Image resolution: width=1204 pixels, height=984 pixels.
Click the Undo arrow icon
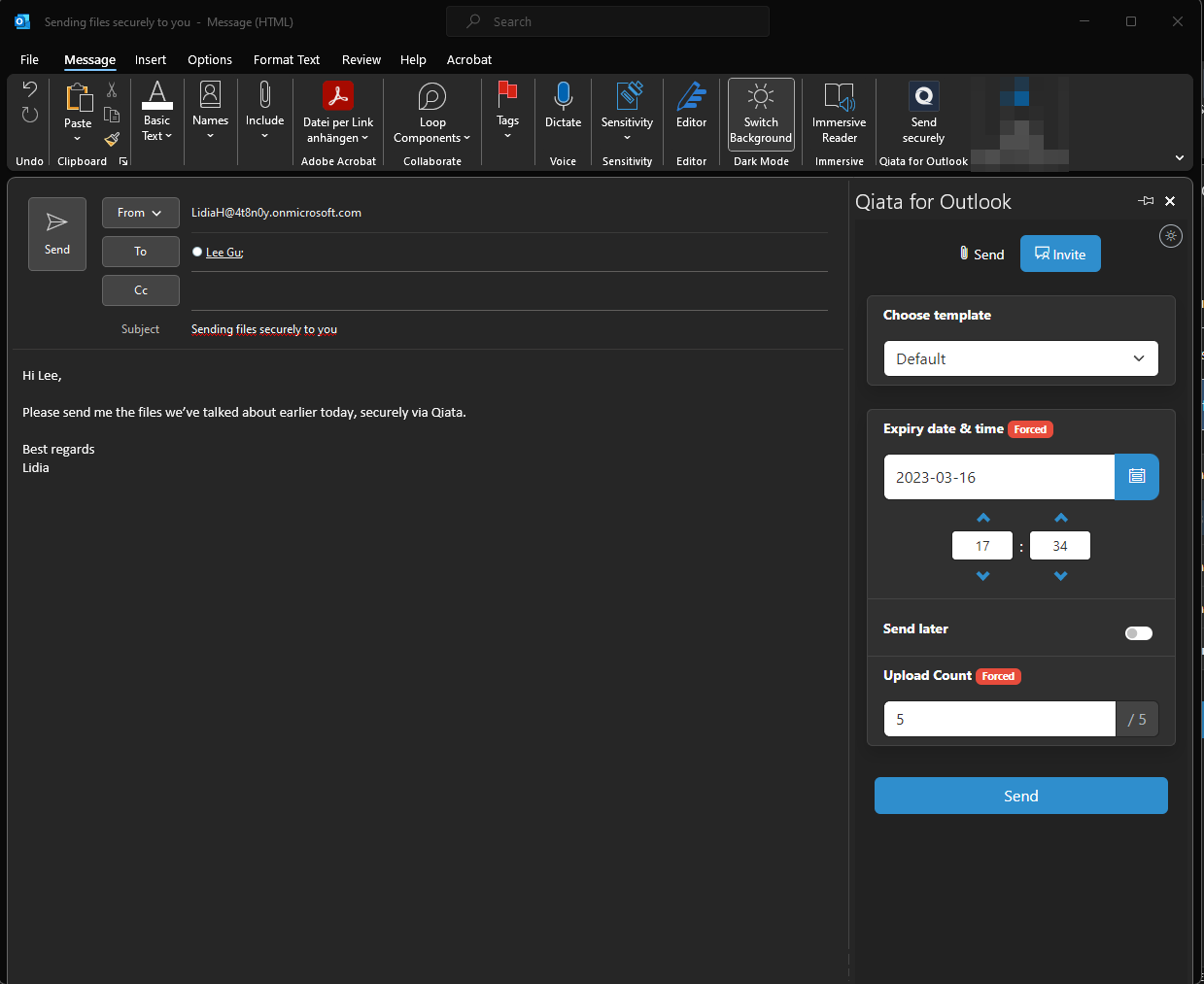30,89
